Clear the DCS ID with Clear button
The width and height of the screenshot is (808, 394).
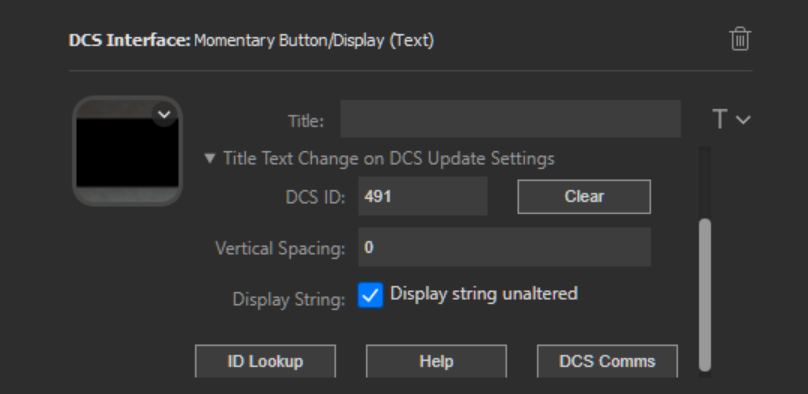pyautogui.click(x=584, y=196)
